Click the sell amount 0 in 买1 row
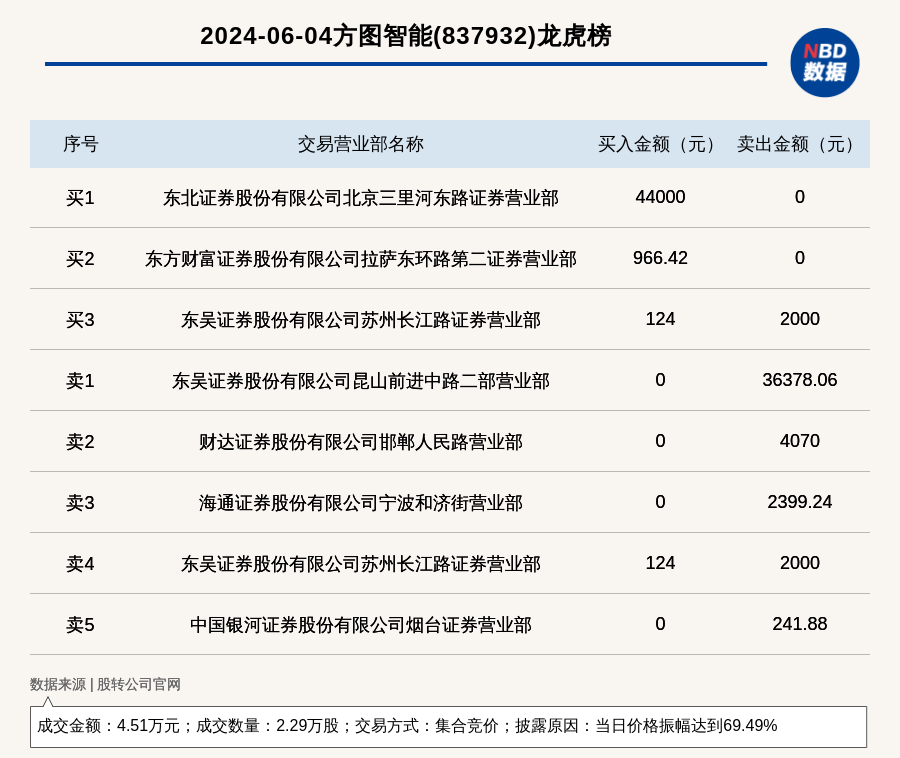 (x=800, y=197)
